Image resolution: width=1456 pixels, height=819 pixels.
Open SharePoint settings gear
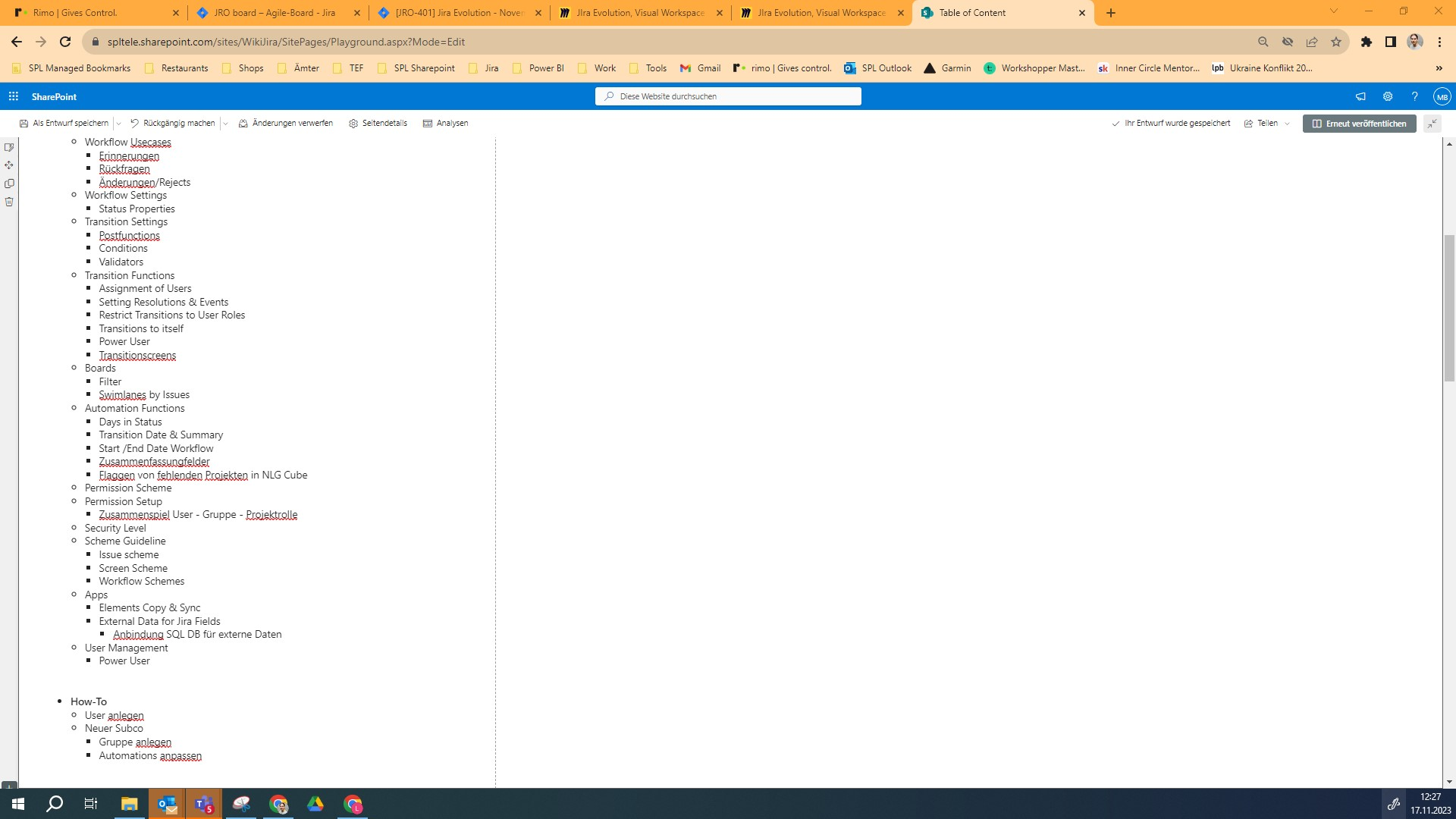[x=1388, y=96]
